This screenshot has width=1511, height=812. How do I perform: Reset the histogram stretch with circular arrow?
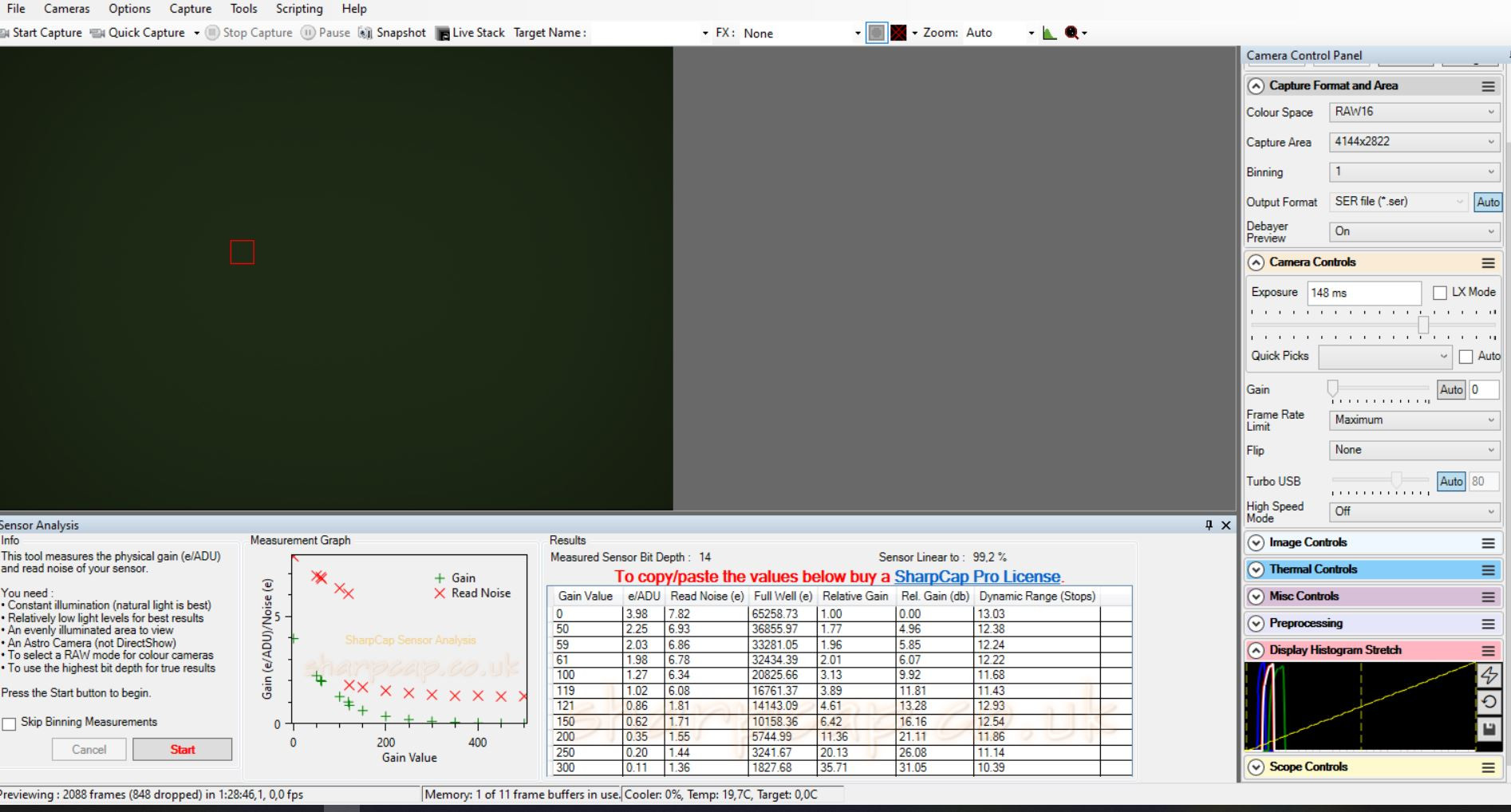coord(1489,702)
